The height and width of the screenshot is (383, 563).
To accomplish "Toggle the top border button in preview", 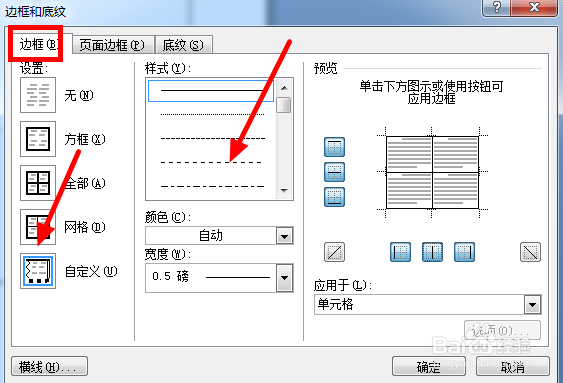I will click(x=334, y=147).
